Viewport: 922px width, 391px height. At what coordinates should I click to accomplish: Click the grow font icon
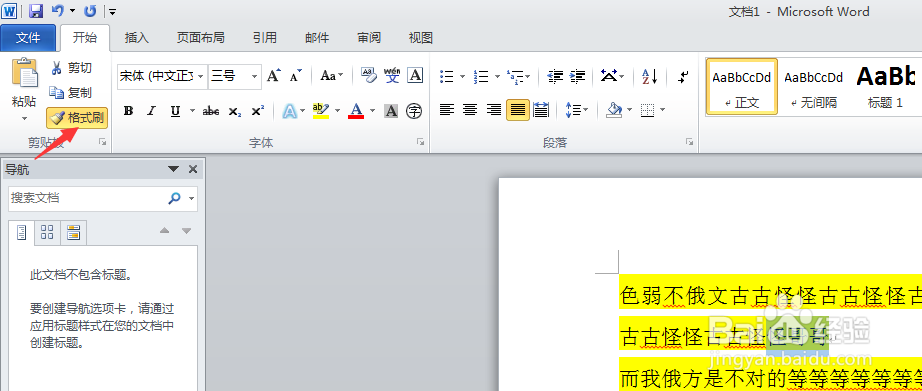pyautogui.click(x=273, y=76)
